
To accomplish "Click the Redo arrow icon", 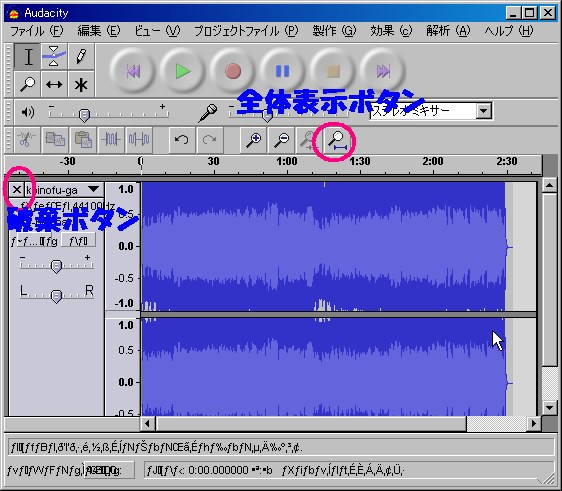I will coord(209,139).
